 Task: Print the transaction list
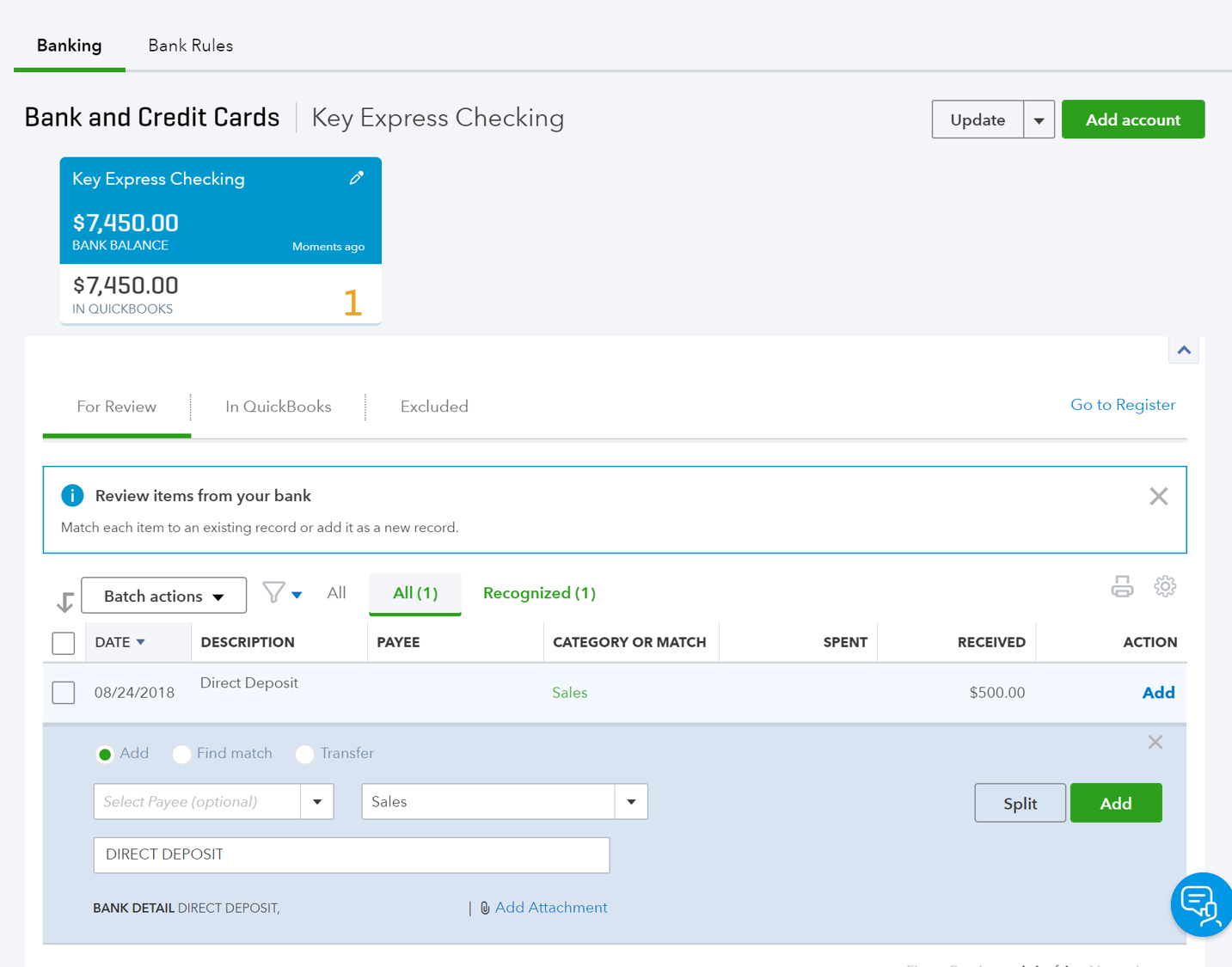click(1122, 587)
